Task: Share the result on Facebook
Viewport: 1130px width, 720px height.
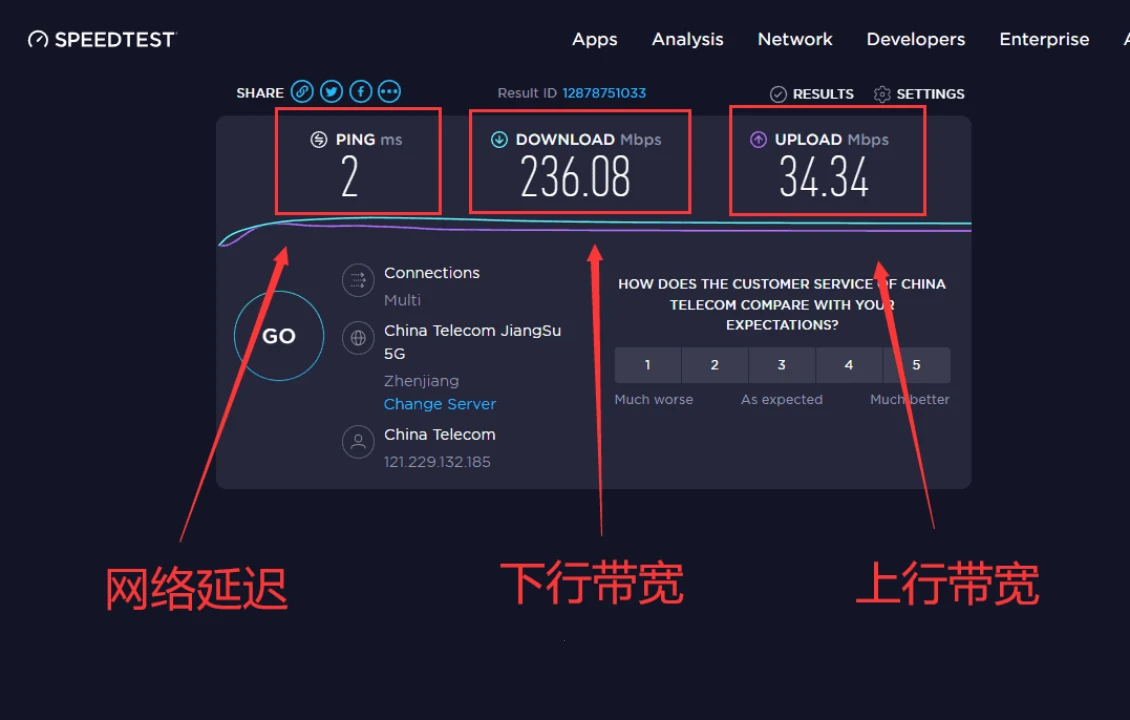Action: (x=361, y=92)
